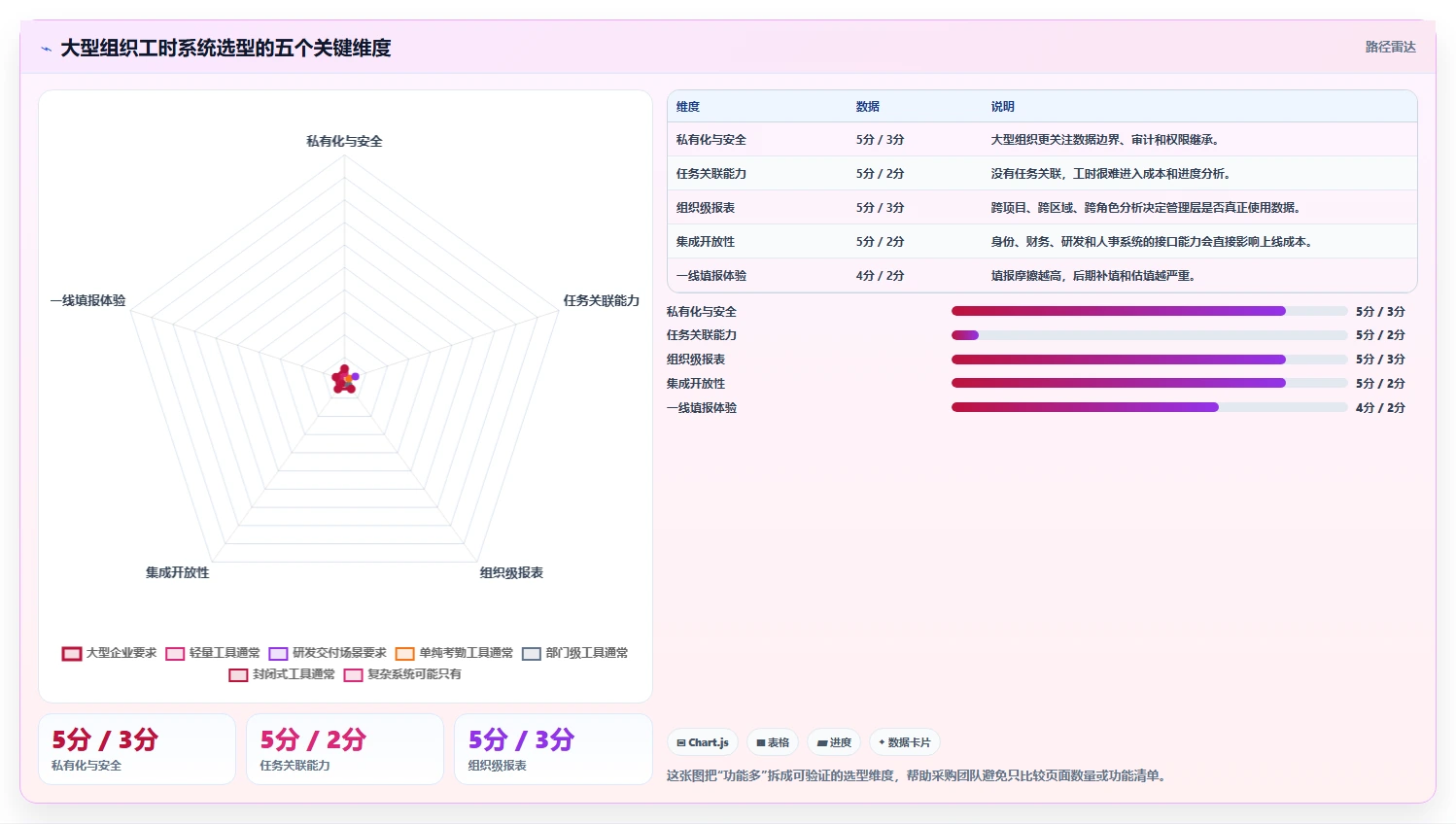
Task: Click the 一线填报体验 progress bar
Action: pyautogui.click(x=1150, y=407)
